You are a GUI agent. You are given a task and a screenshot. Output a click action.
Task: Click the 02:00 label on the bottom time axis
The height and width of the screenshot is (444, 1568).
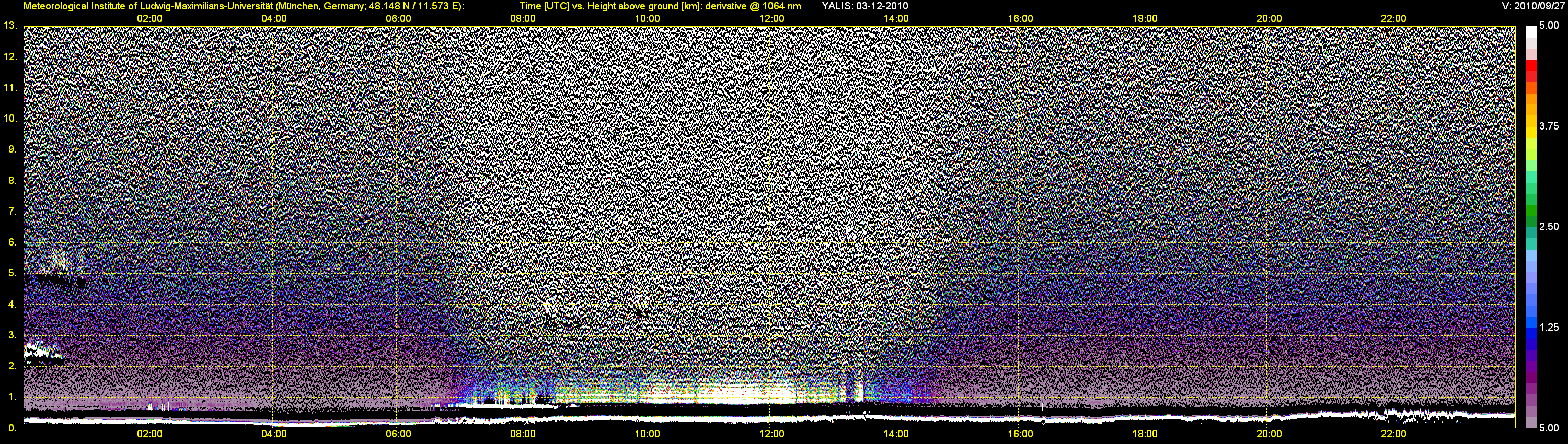pyautogui.click(x=149, y=434)
